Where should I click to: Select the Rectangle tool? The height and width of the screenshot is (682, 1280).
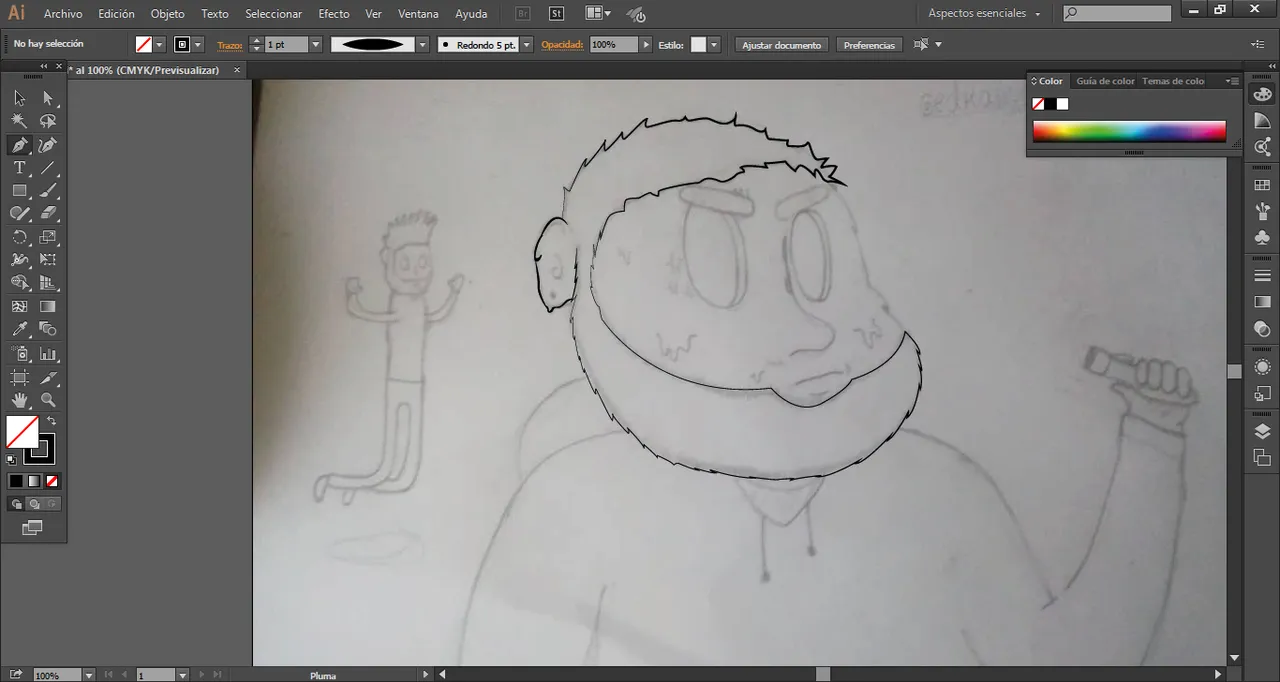coord(20,190)
